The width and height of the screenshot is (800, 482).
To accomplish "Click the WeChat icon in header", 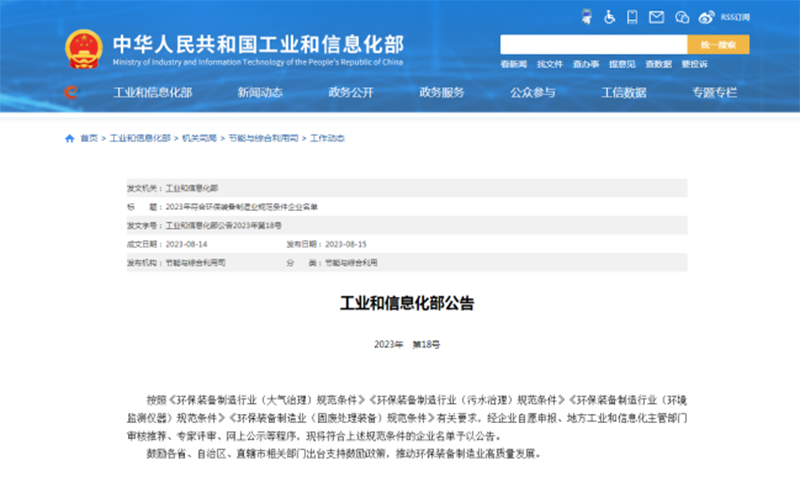I will tap(681, 16).
